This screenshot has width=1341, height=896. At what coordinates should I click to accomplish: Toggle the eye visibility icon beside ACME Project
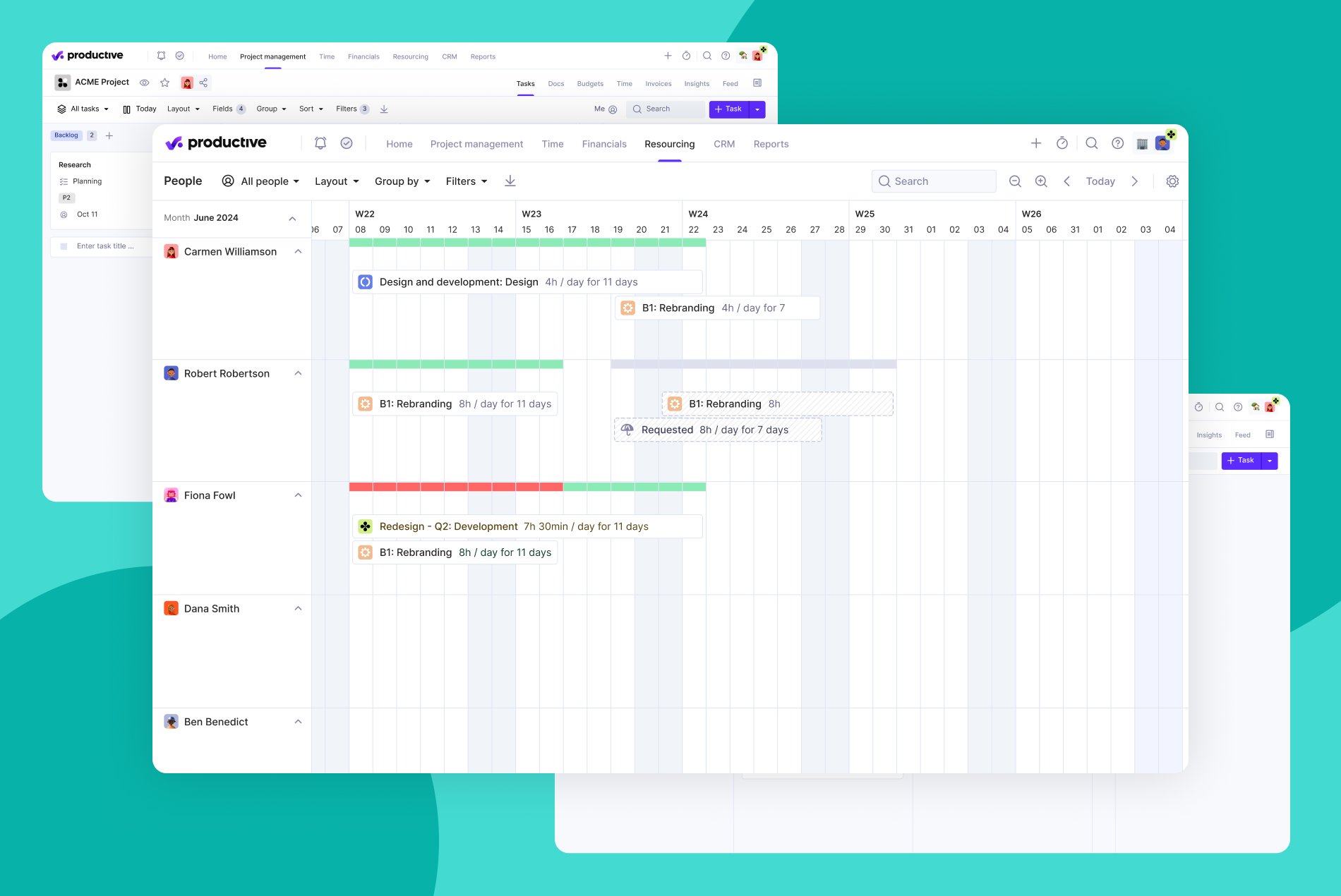click(x=145, y=83)
